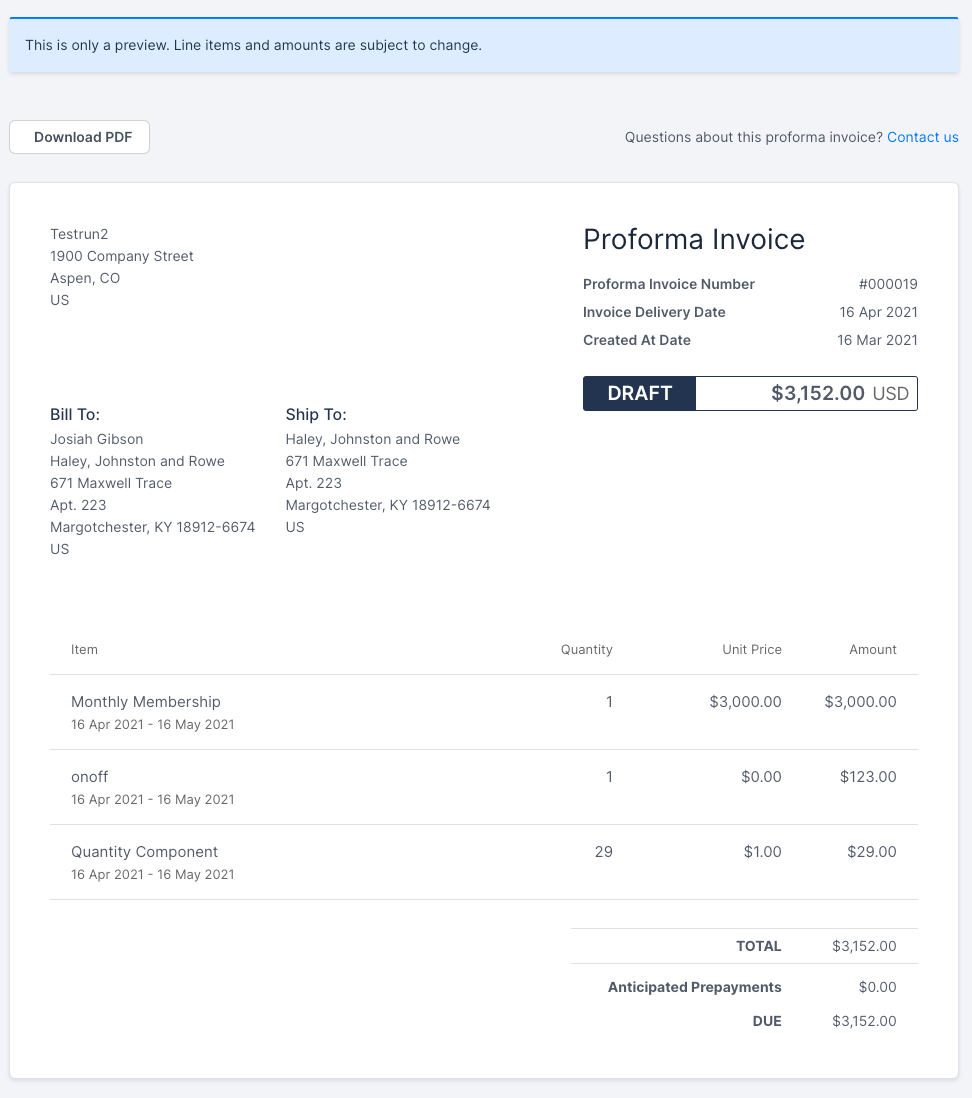
Task: Click the onoff line item name
Action: 90,777
